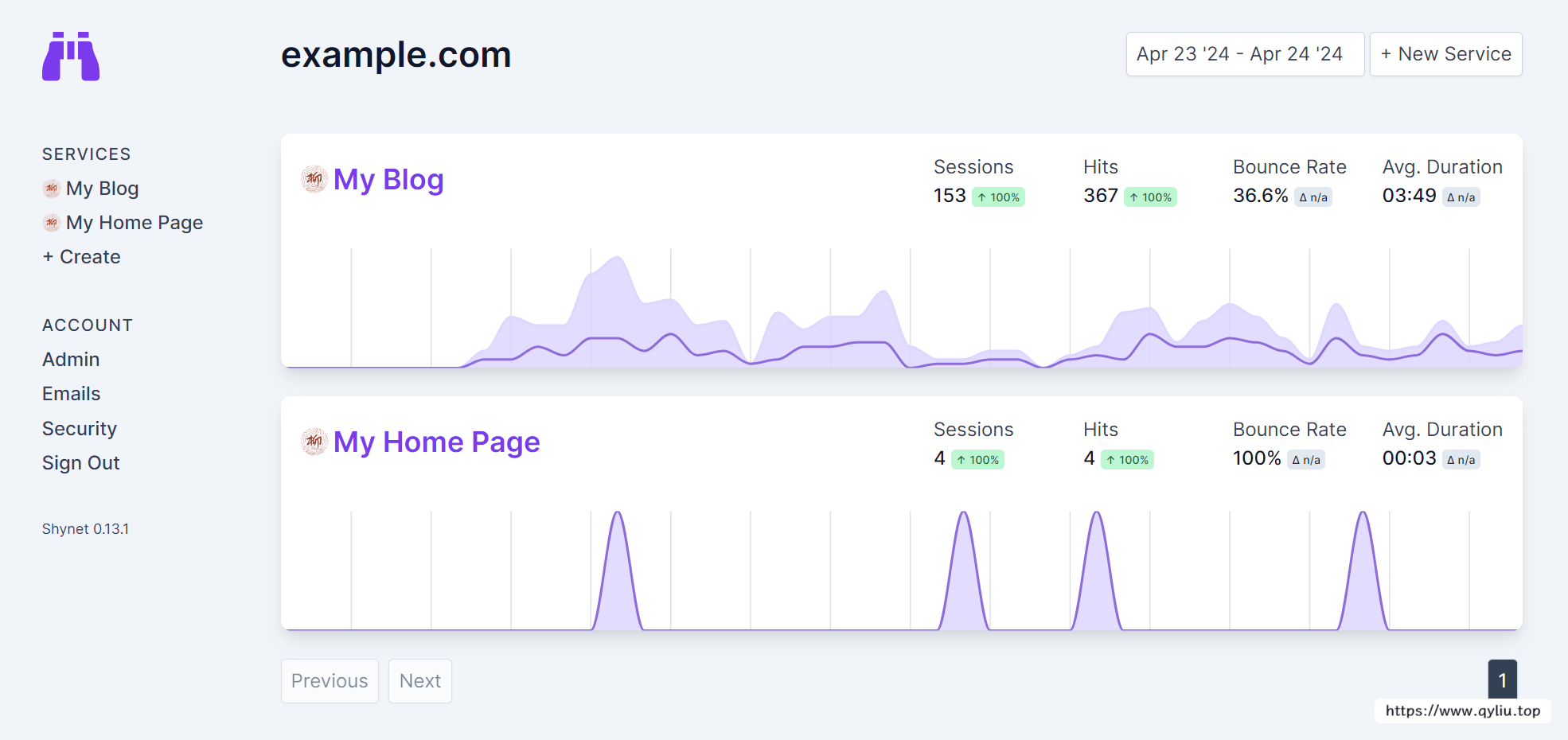Open My Blog from the sidebar

[x=102, y=189]
